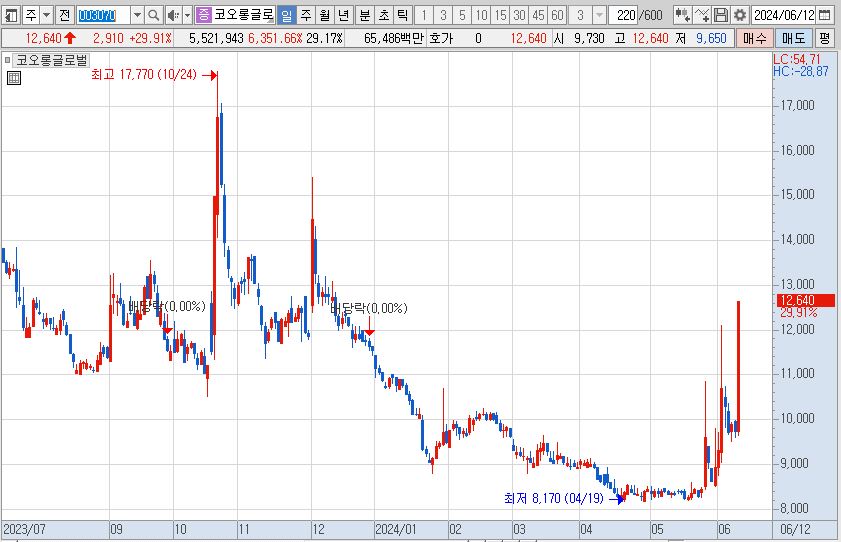Expand the stock code history dropdown
Screen dimensions: 841x542
(x=137, y=15)
